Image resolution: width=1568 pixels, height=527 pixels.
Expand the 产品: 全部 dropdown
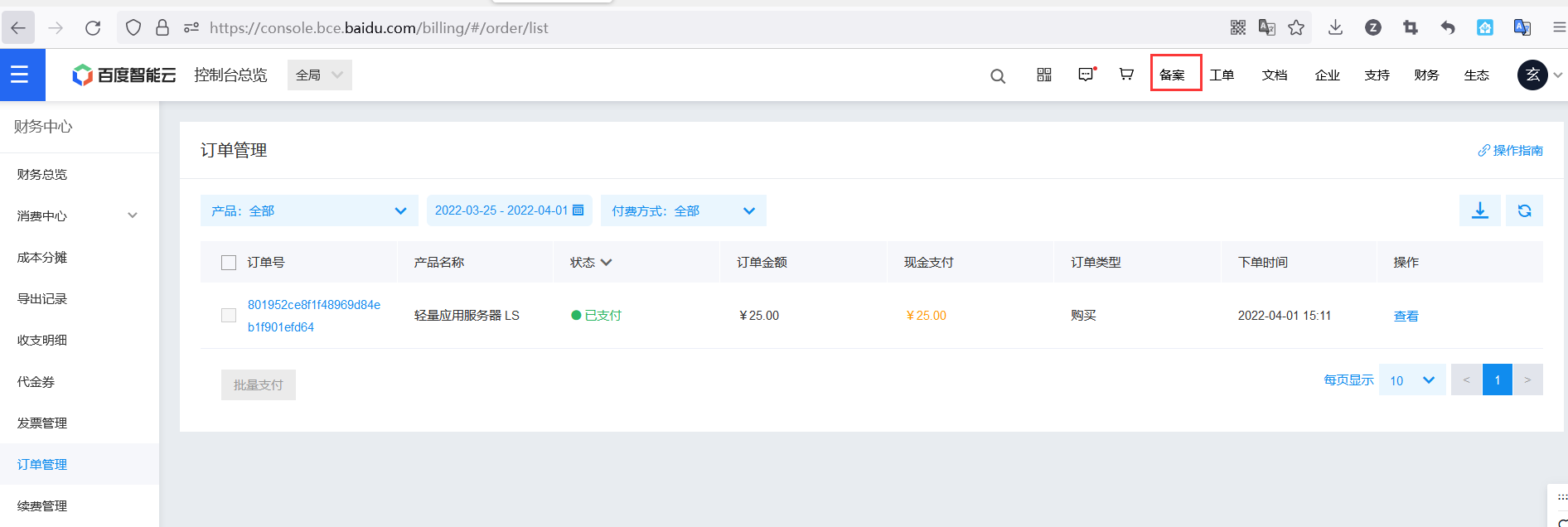308,210
